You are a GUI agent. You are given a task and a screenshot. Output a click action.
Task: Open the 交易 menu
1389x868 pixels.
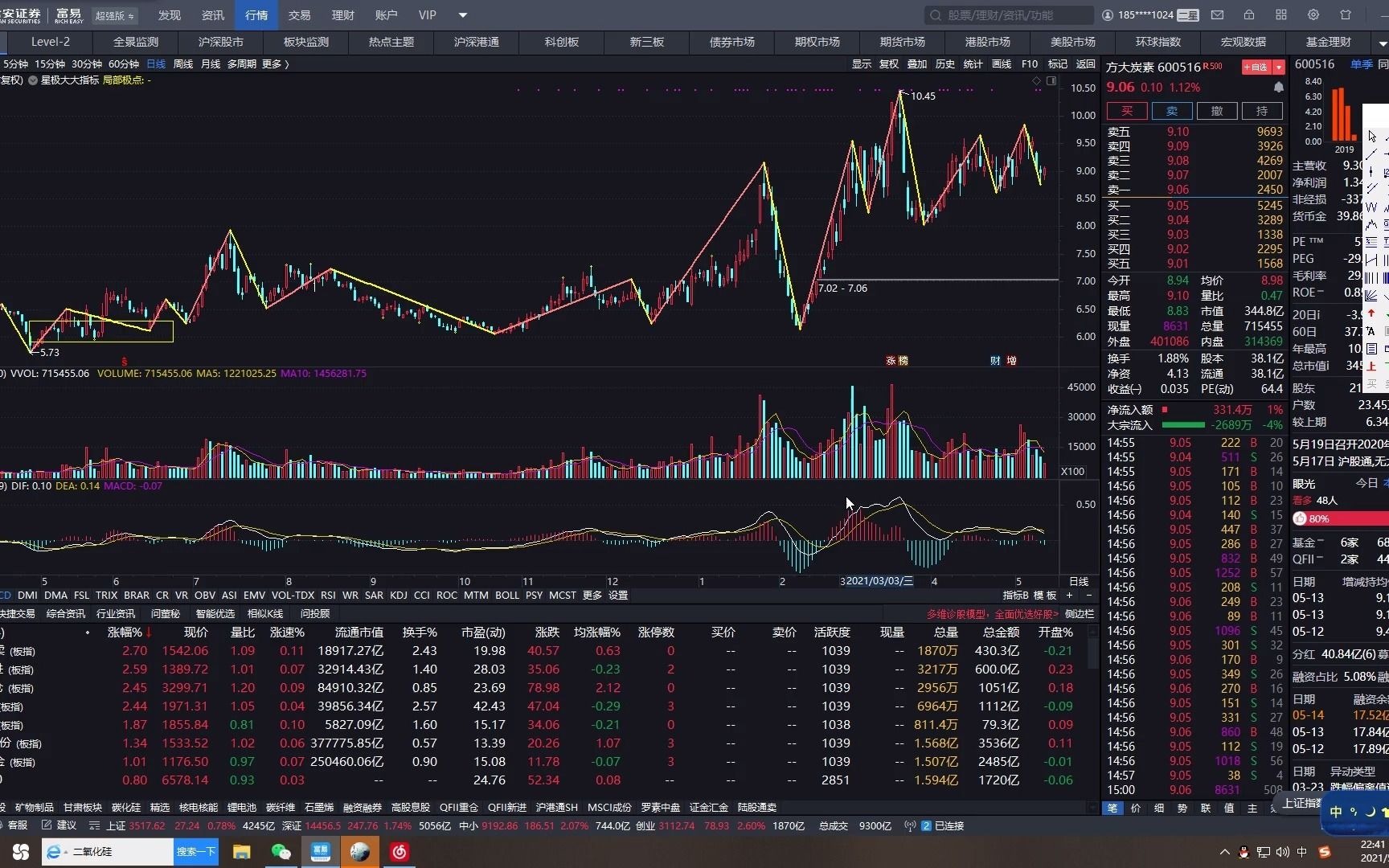point(300,15)
